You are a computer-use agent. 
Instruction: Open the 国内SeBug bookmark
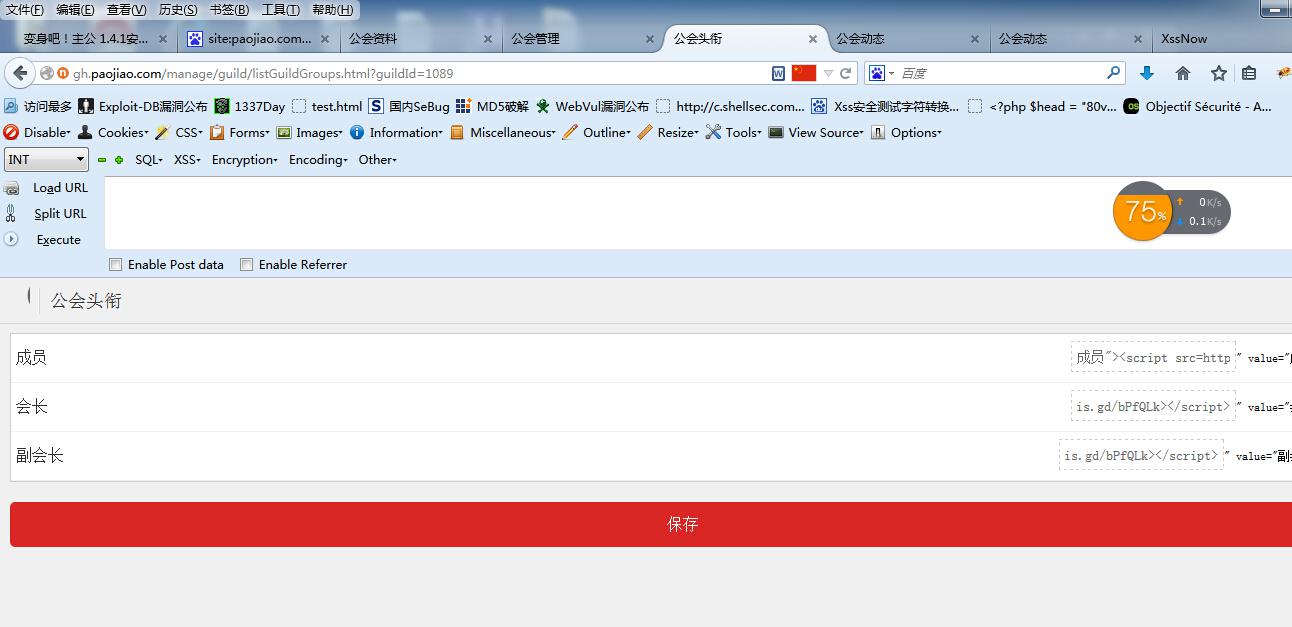click(409, 106)
